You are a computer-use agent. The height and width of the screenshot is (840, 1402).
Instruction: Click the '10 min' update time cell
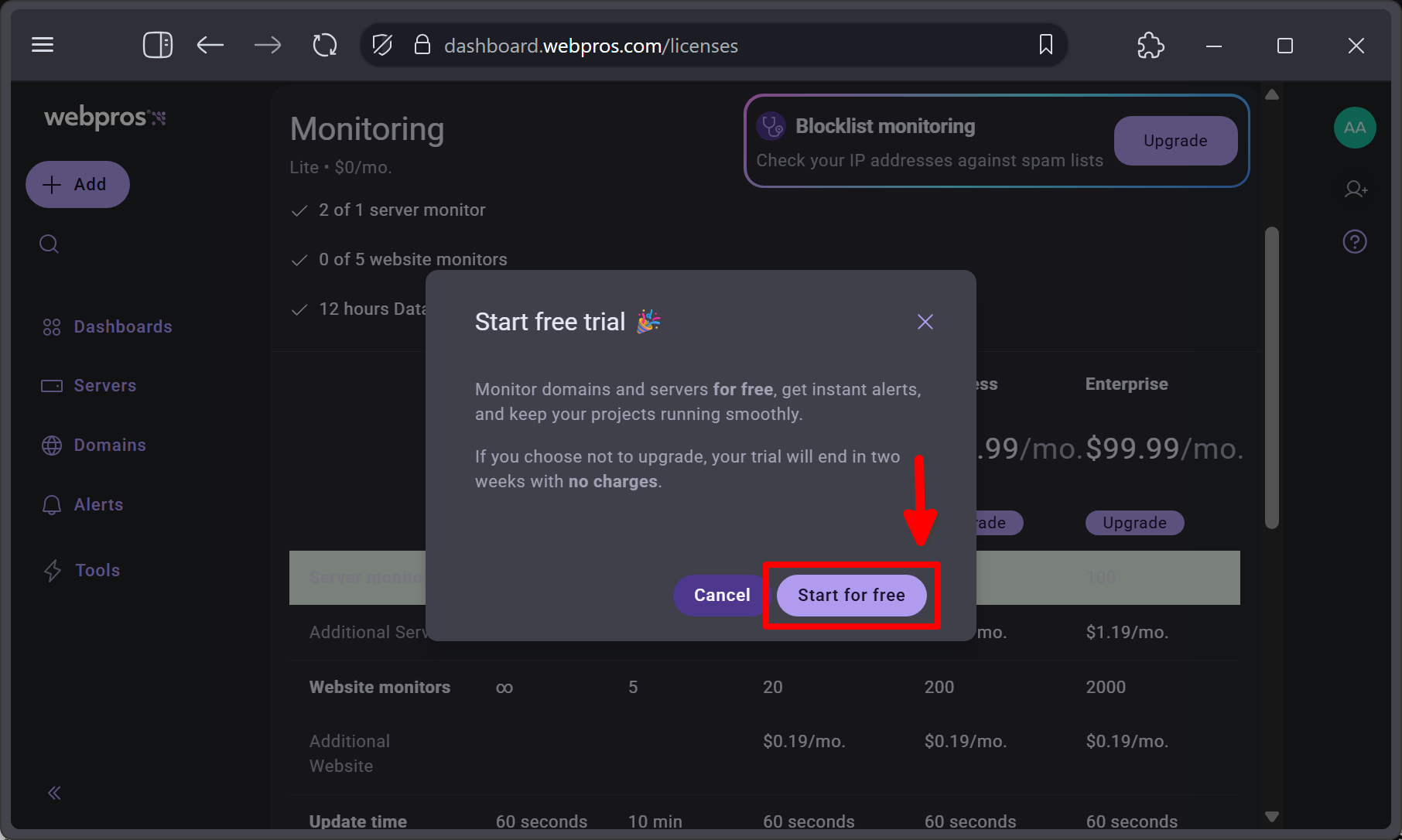click(x=655, y=821)
